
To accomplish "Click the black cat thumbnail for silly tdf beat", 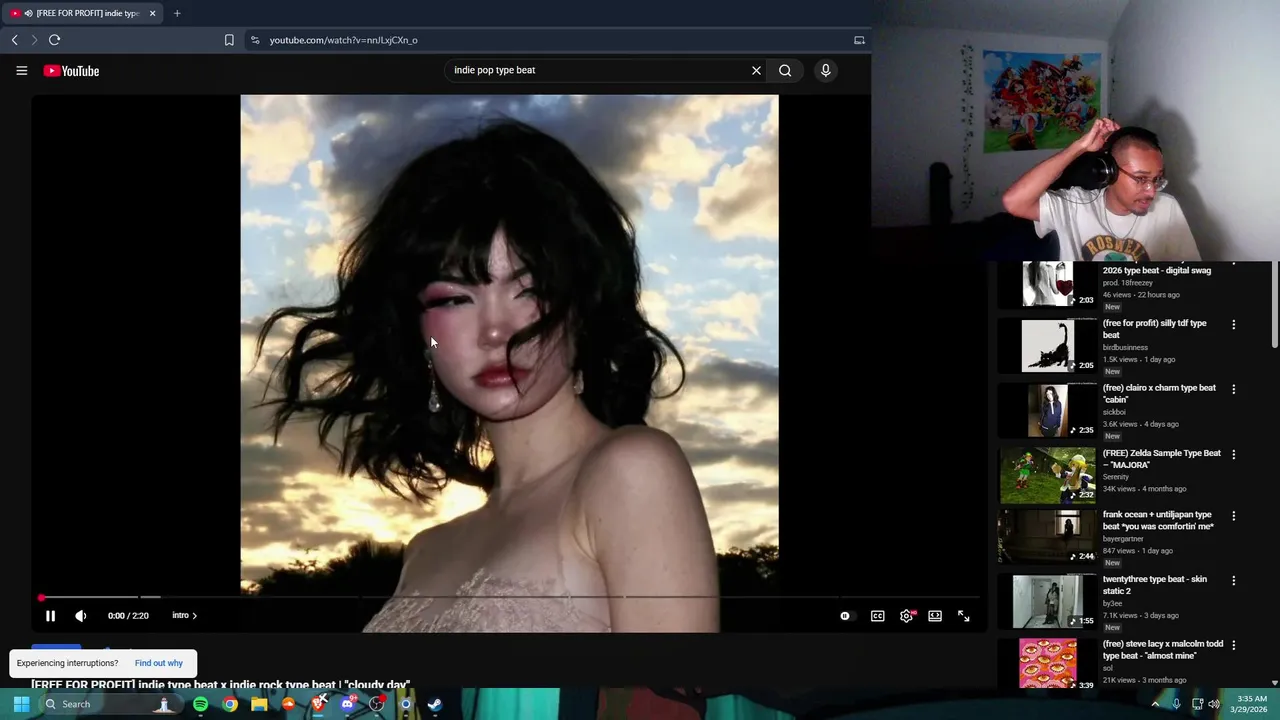I will [x=1047, y=345].
